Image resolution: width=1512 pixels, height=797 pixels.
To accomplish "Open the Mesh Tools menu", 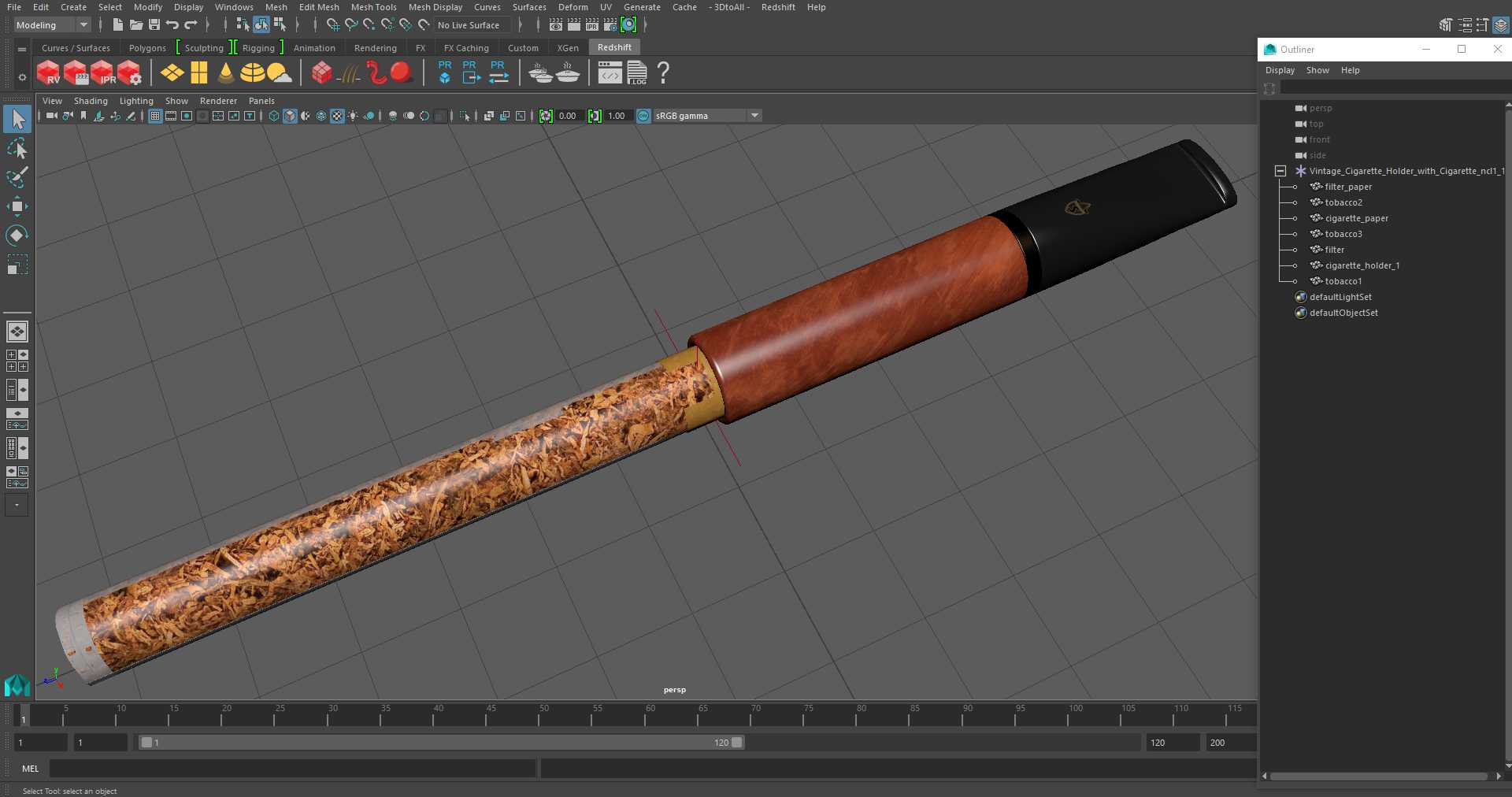I will (x=373, y=7).
